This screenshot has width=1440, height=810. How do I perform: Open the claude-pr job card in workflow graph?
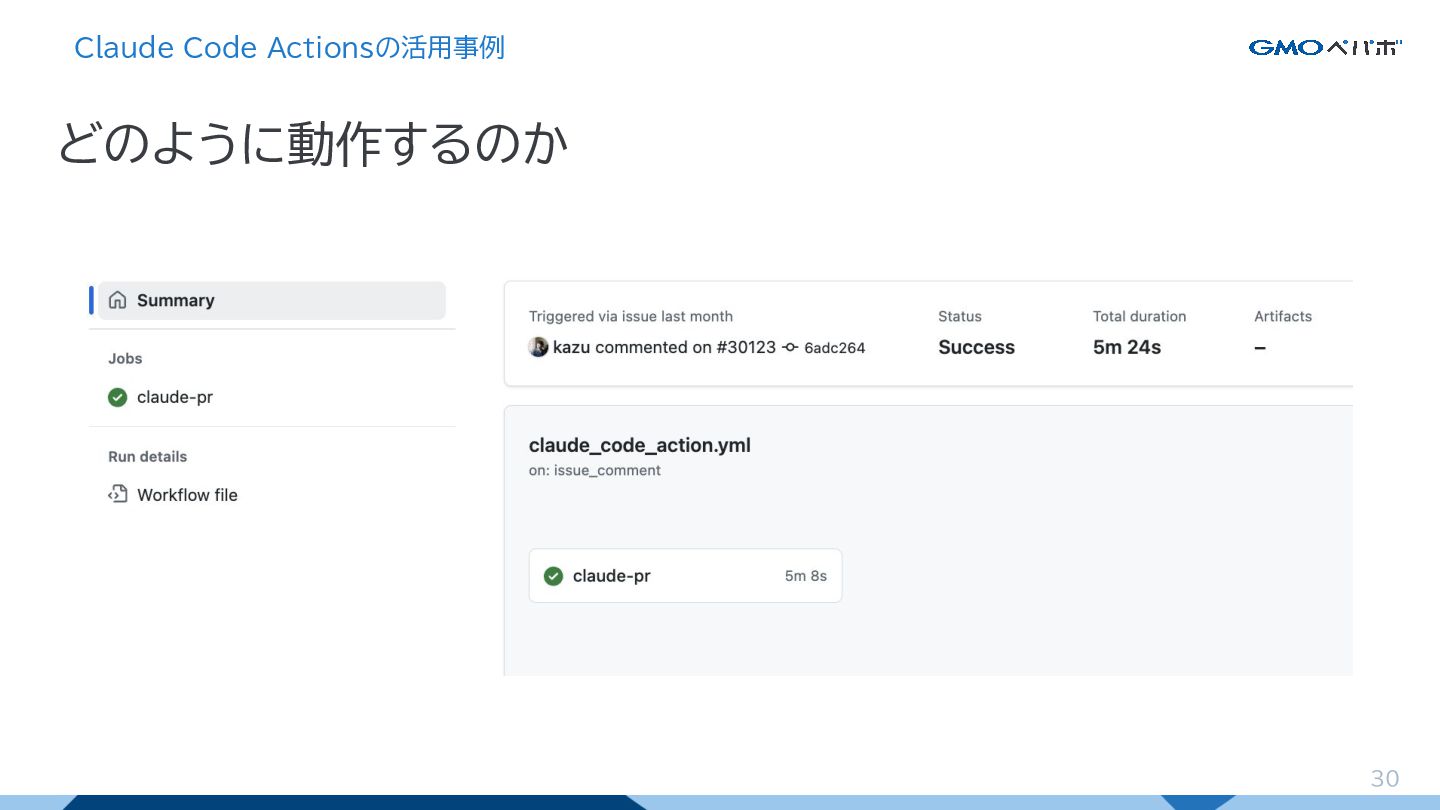pos(685,576)
